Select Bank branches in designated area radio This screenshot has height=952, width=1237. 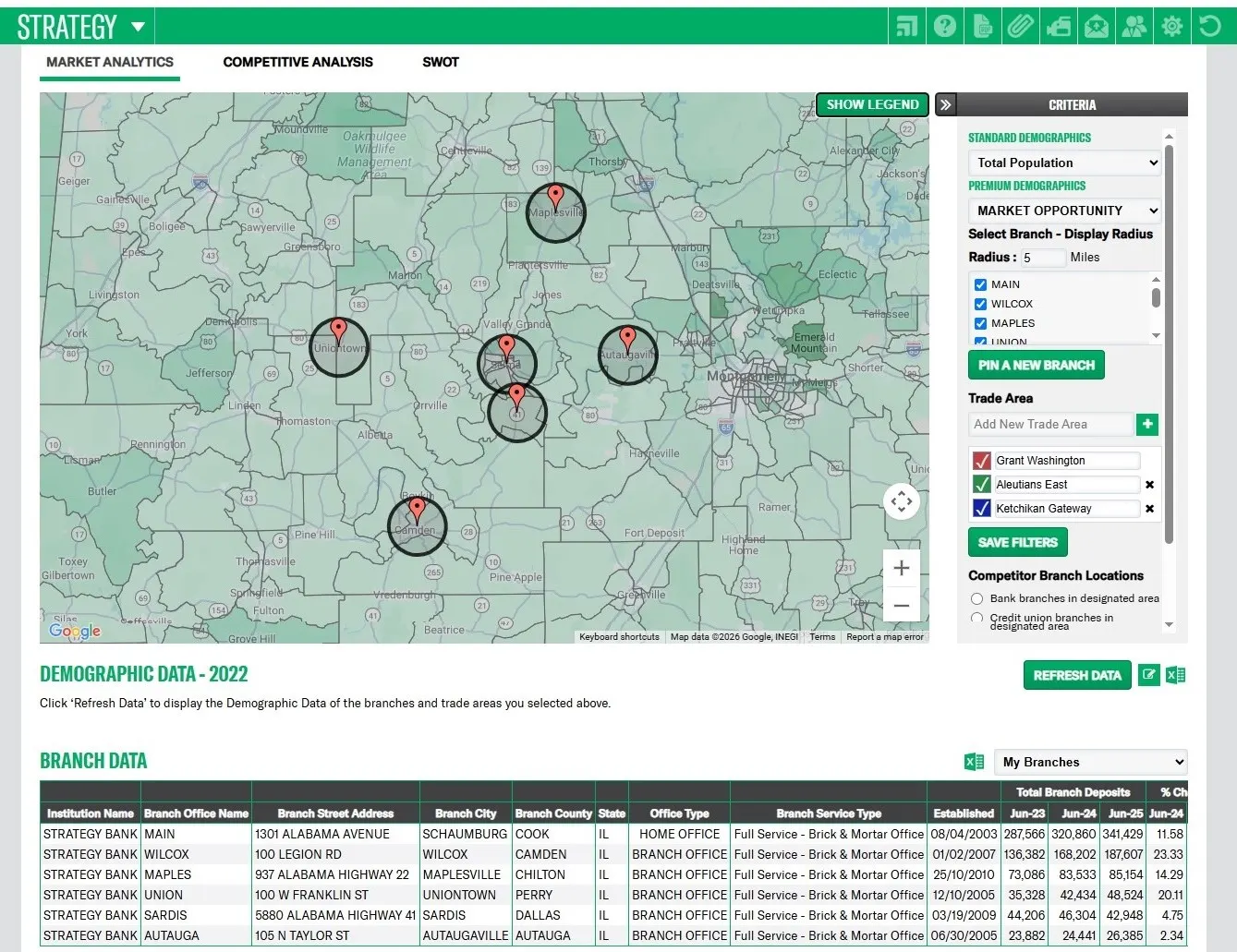pyautogui.click(x=977, y=598)
